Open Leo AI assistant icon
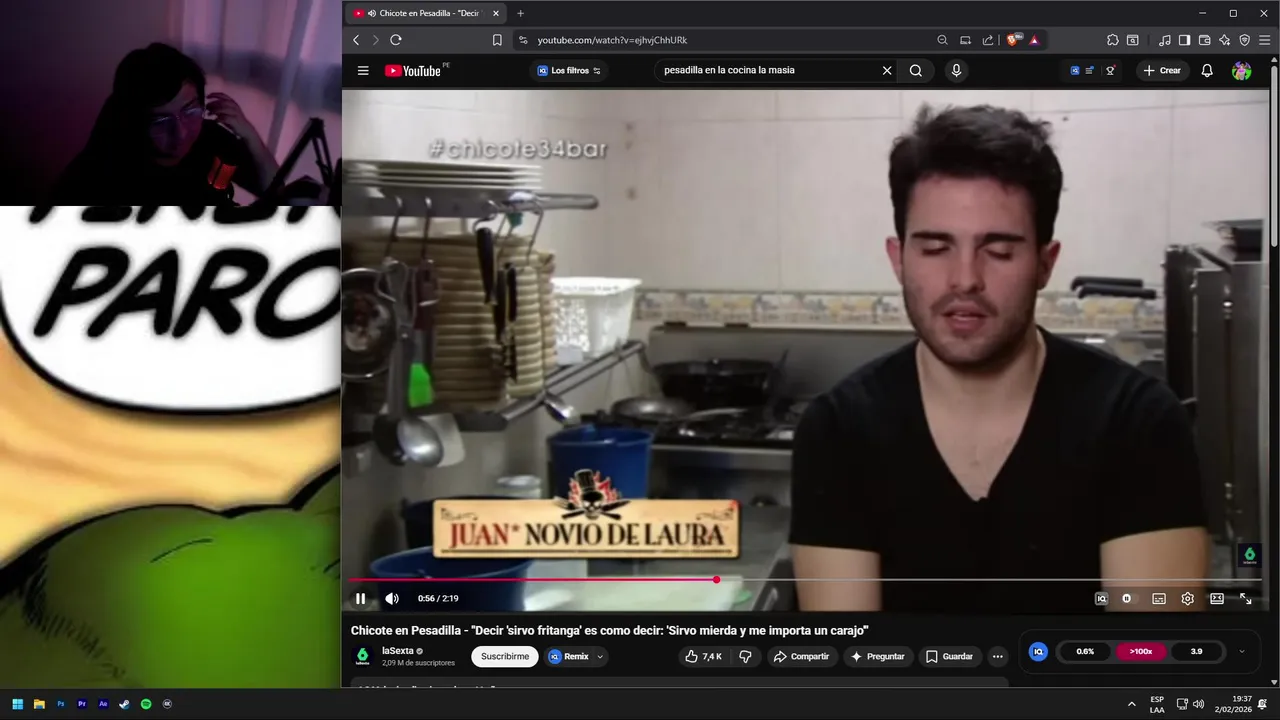 [x=1225, y=40]
